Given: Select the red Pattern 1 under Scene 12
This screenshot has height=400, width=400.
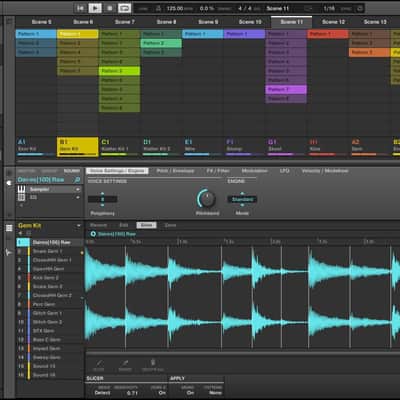Looking at the screenshot, I should pos(328,34).
